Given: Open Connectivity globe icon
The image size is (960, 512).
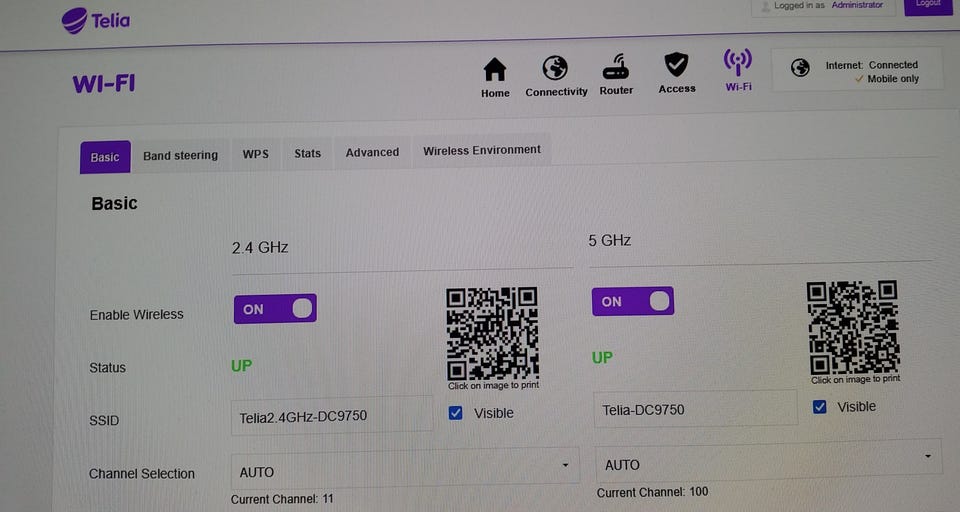Looking at the screenshot, I should pos(555,68).
